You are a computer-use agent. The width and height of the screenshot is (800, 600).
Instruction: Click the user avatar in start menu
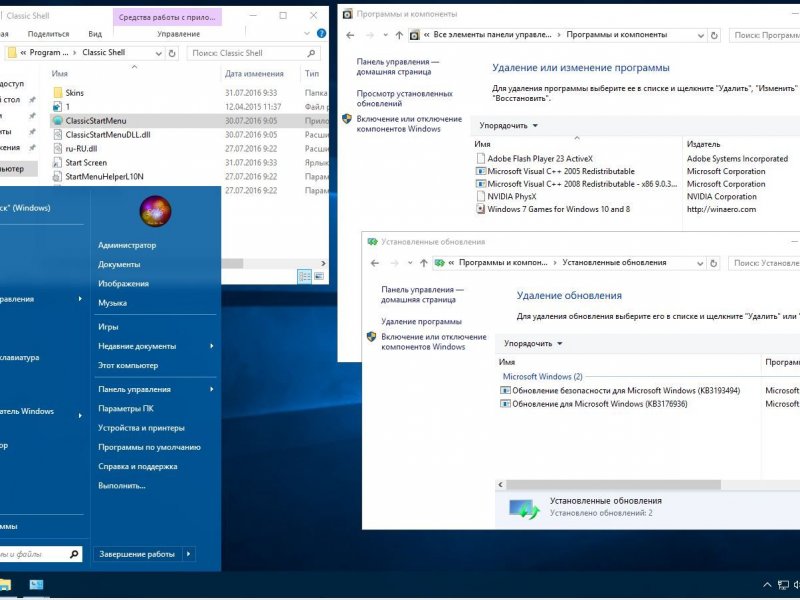[x=155, y=211]
